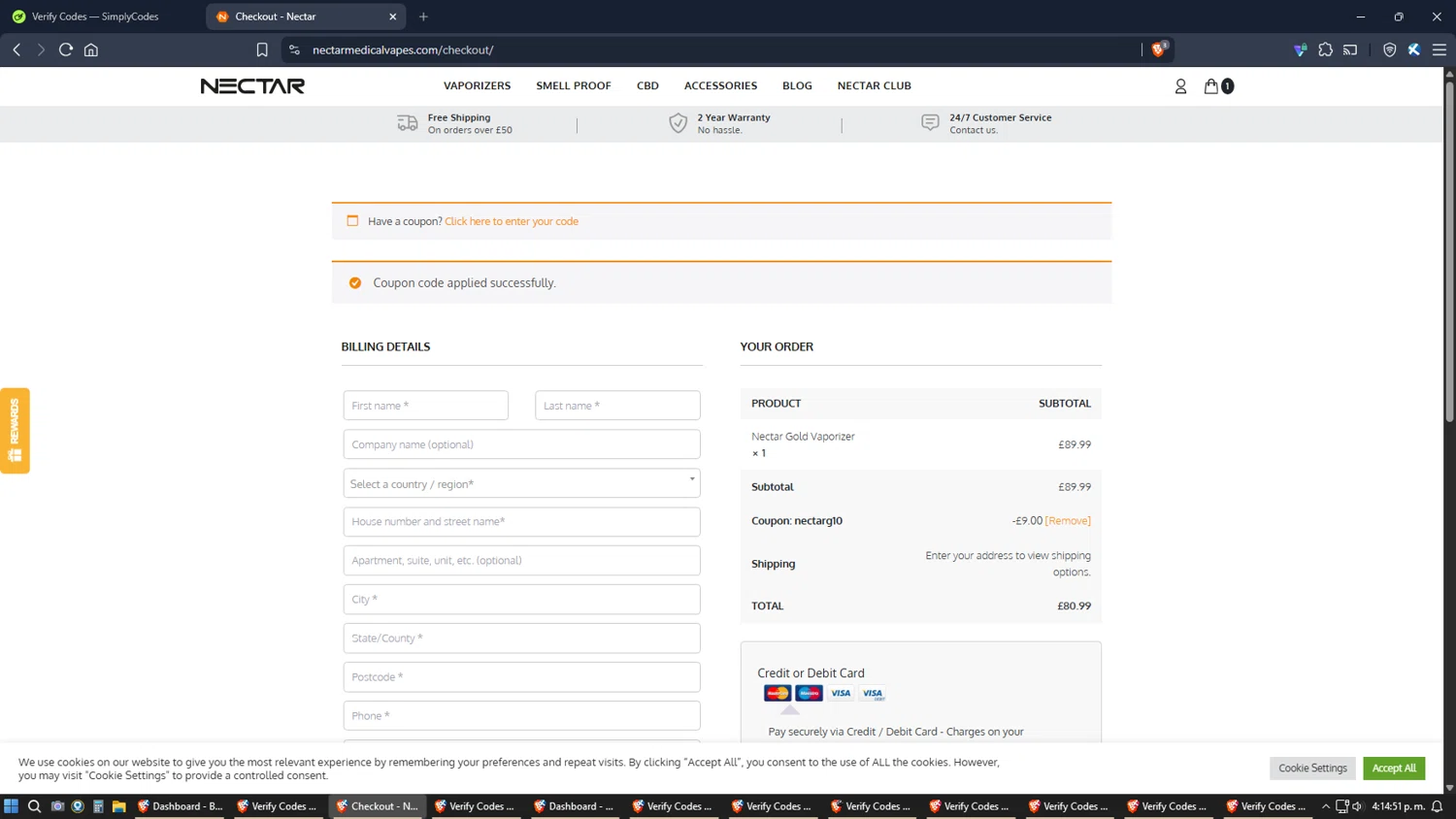Image resolution: width=1456 pixels, height=819 pixels.
Task: Open Brave Shields lion icon
Action: pos(1159,49)
